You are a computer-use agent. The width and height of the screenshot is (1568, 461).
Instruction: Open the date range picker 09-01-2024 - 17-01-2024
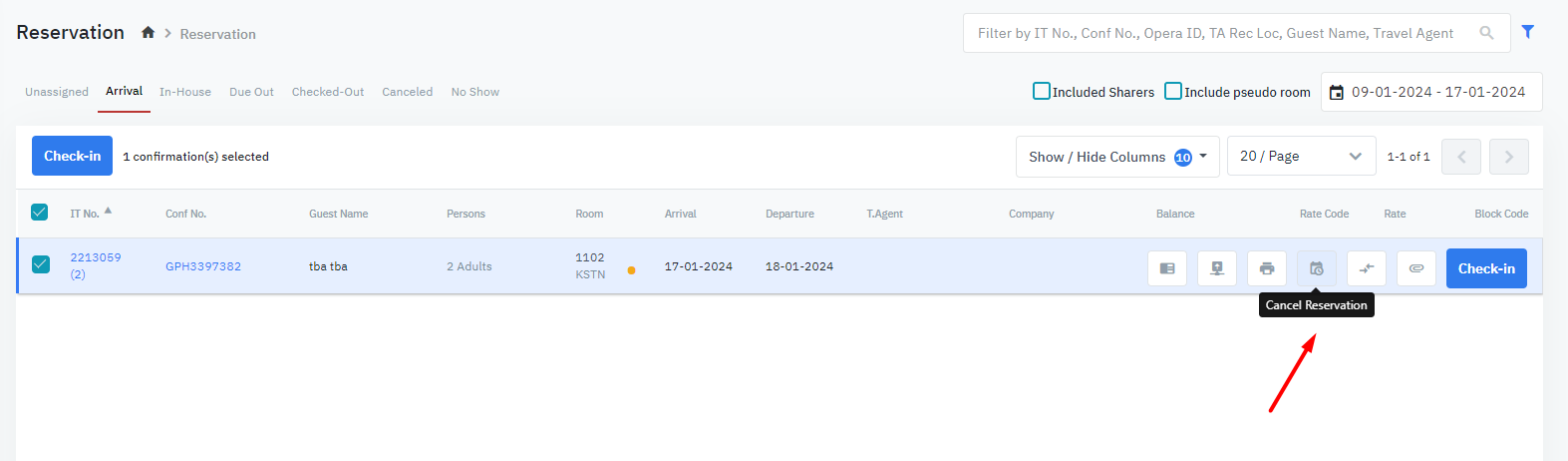coord(1430,92)
